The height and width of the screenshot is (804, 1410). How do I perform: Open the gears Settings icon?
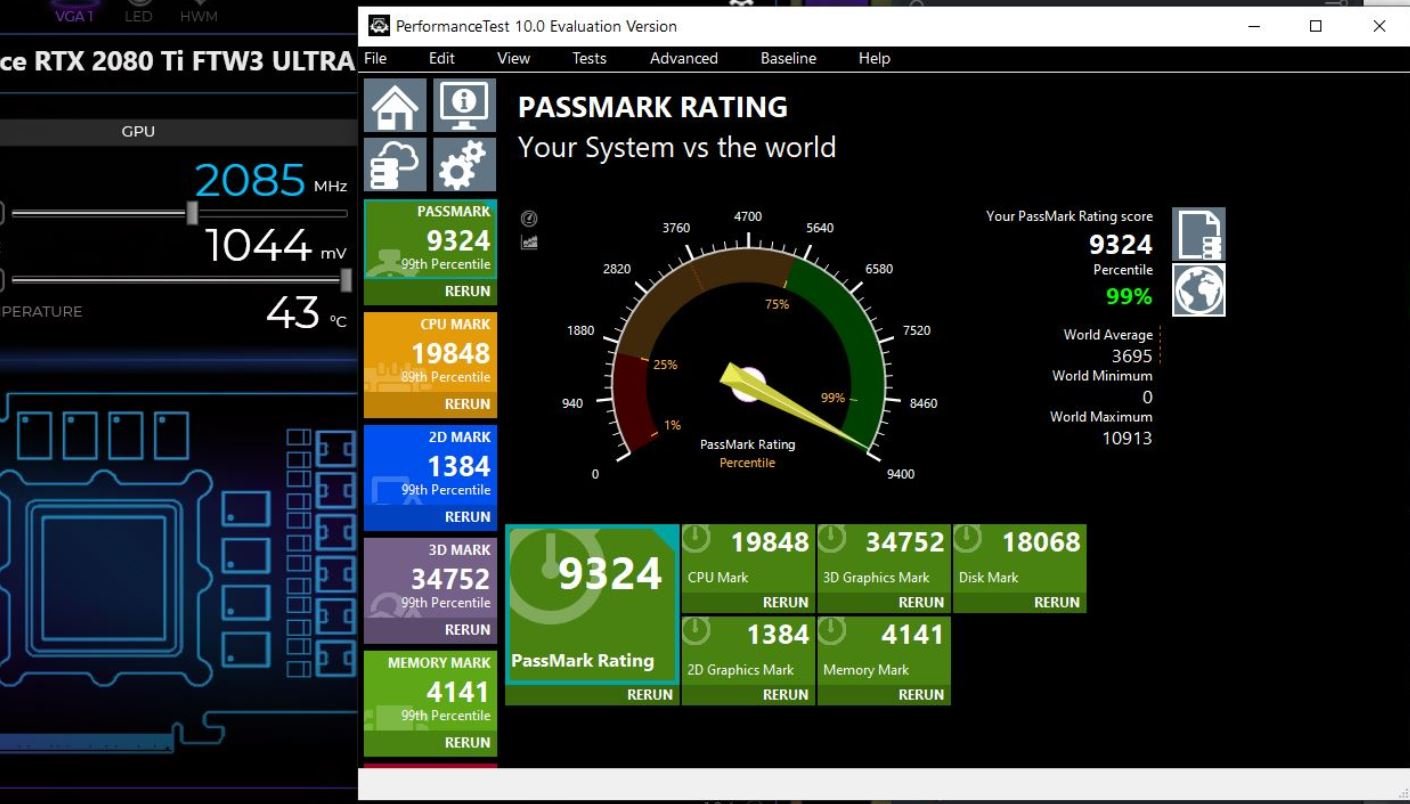(465, 165)
